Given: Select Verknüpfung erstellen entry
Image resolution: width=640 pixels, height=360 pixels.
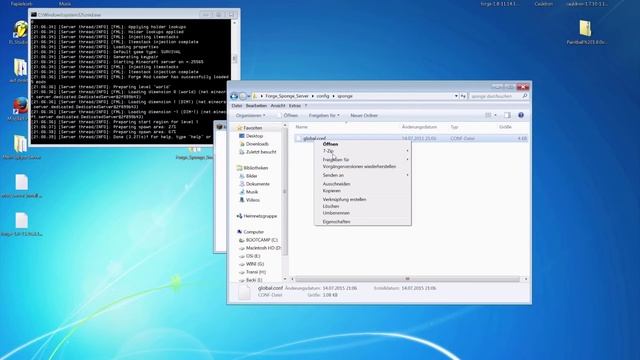Looking at the screenshot, I should [344, 200].
